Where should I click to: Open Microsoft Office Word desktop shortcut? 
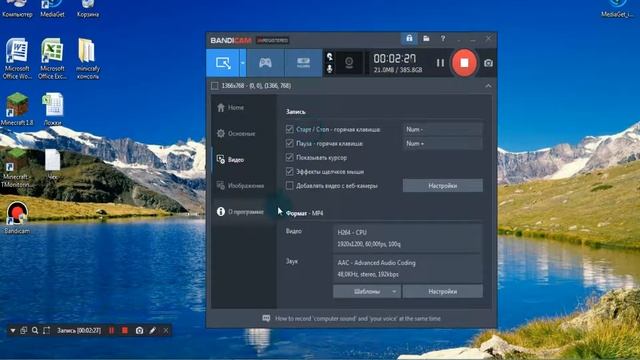pyautogui.click(x=17, y=58)
